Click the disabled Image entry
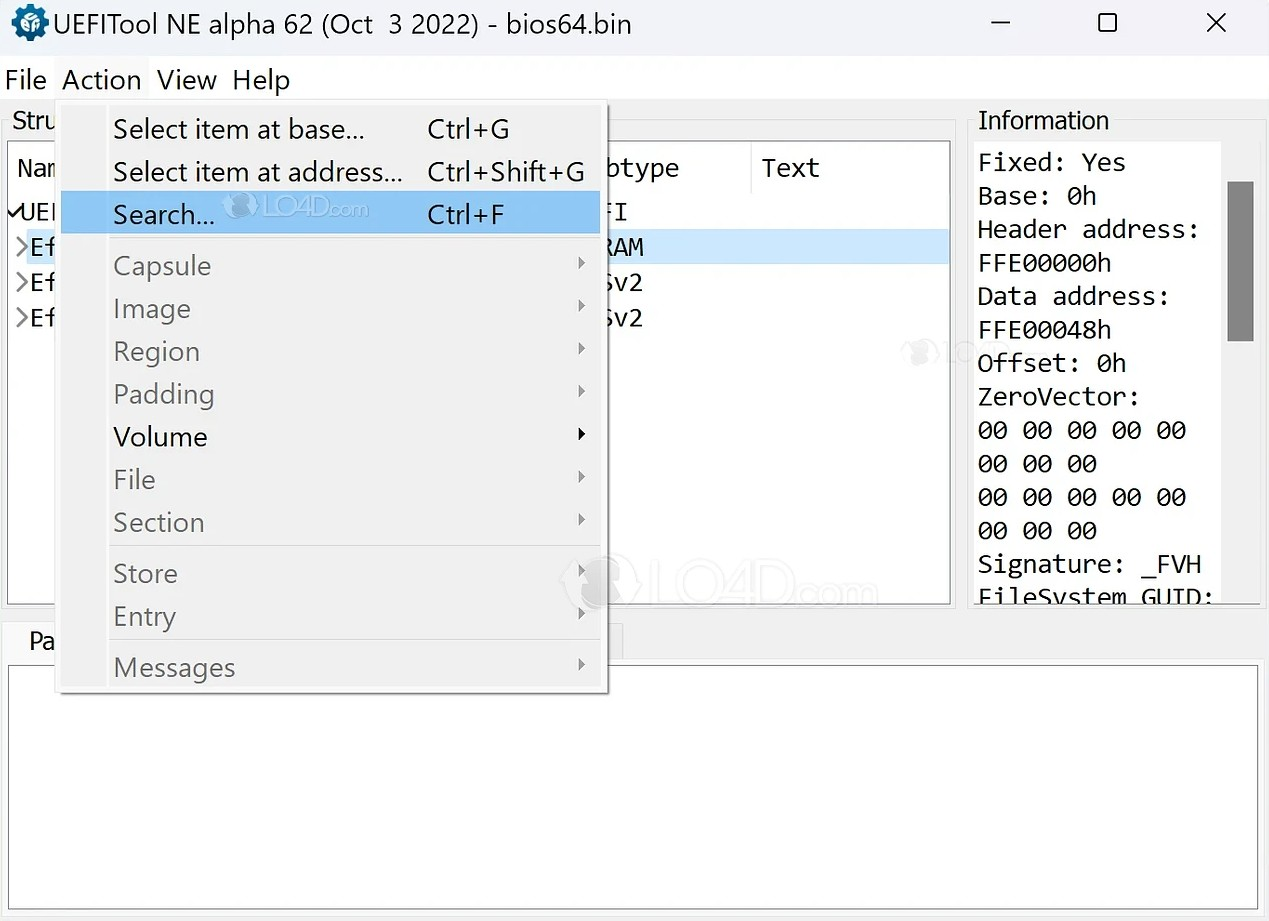 tap(330, 309)
